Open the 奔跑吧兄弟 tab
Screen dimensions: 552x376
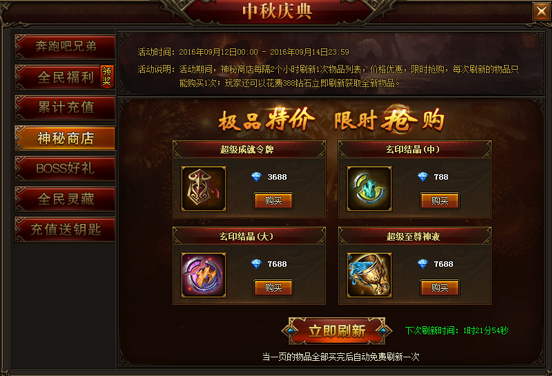(x=65, y=46)
